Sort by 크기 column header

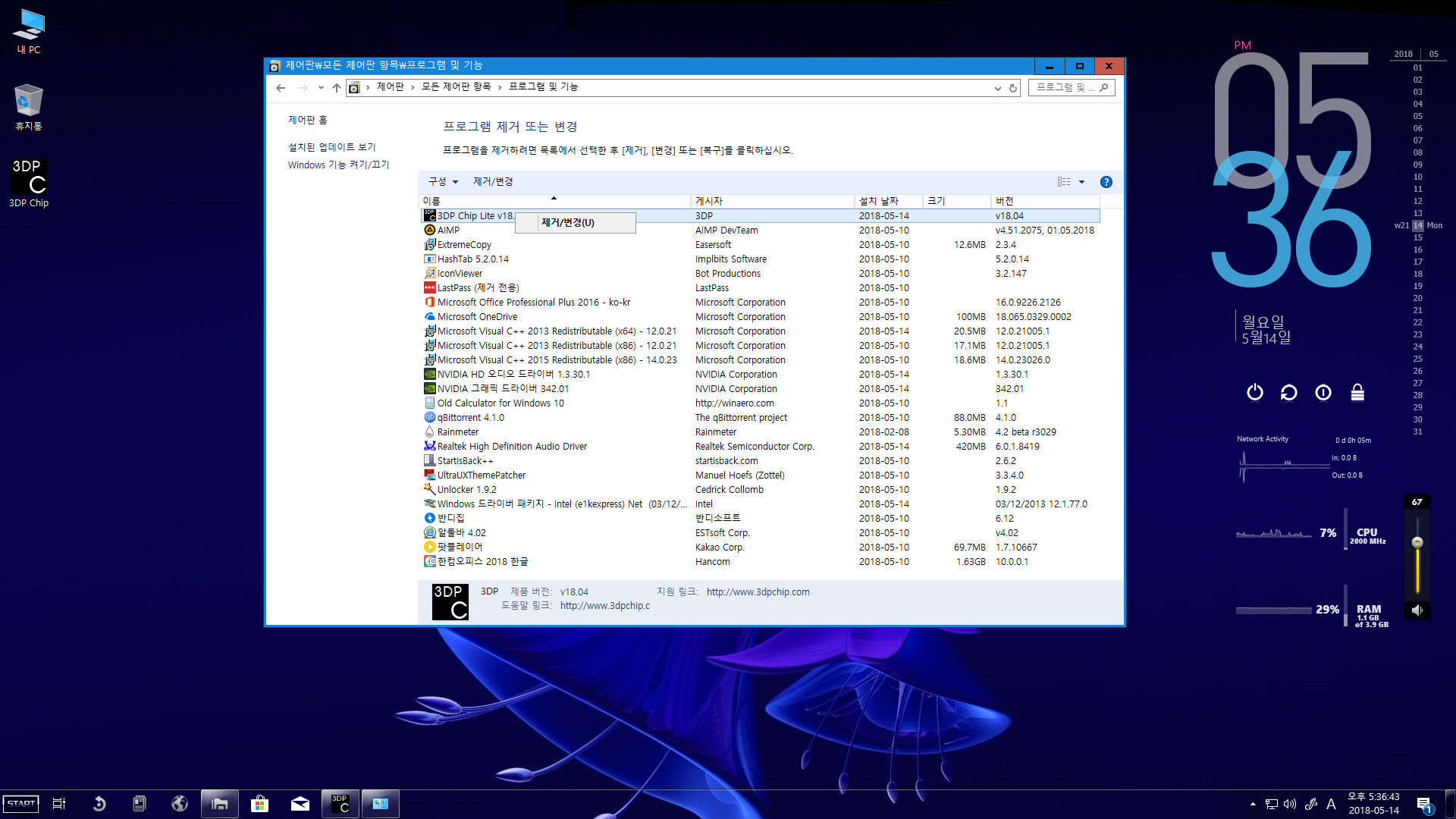(x=957, y=201)
